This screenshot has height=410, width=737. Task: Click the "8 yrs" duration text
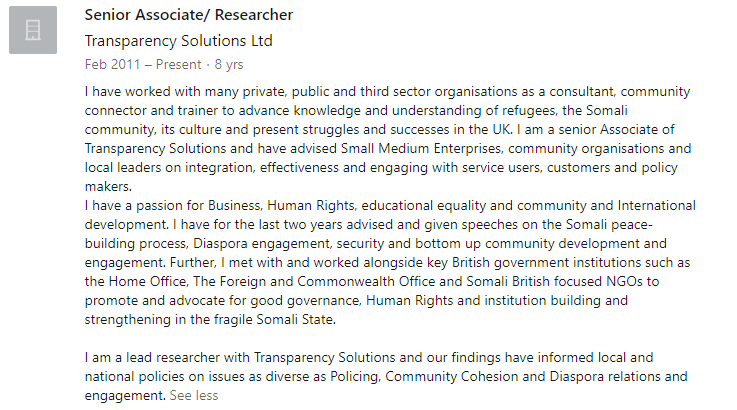(229, 64)
